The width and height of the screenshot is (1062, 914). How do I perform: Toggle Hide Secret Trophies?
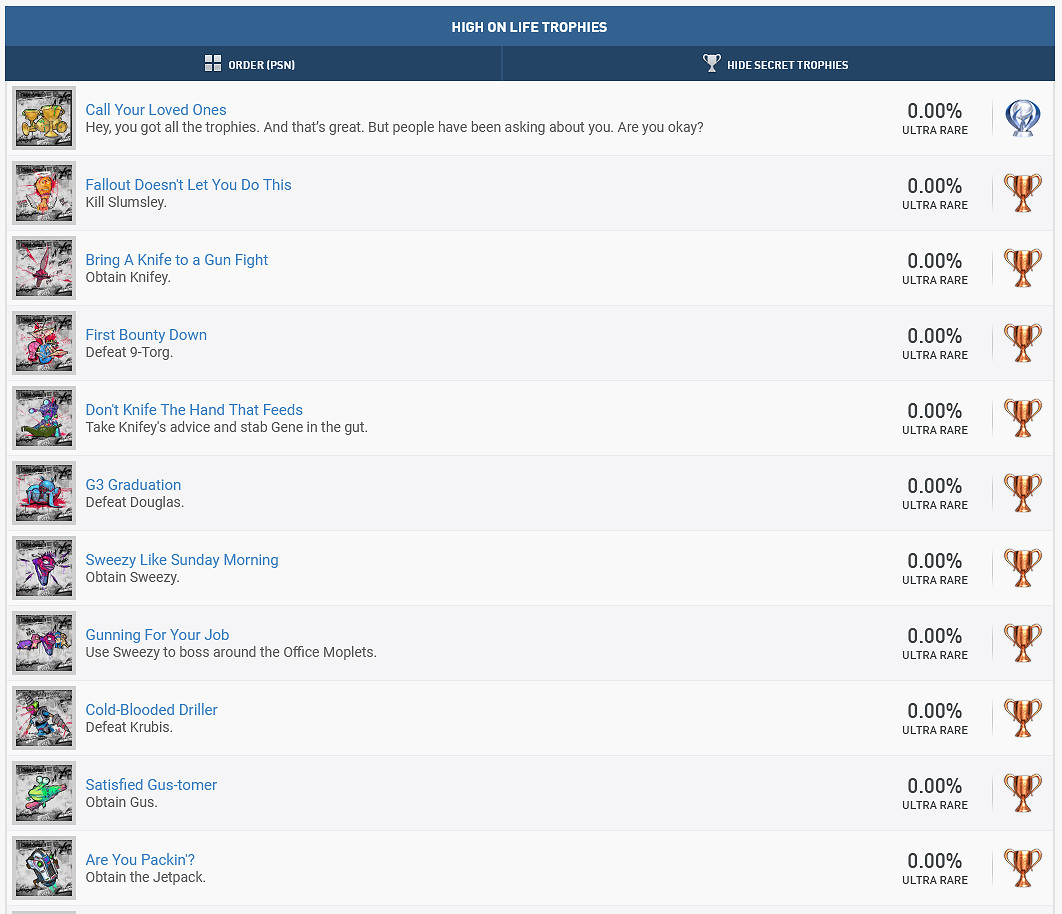pos(787,65)
